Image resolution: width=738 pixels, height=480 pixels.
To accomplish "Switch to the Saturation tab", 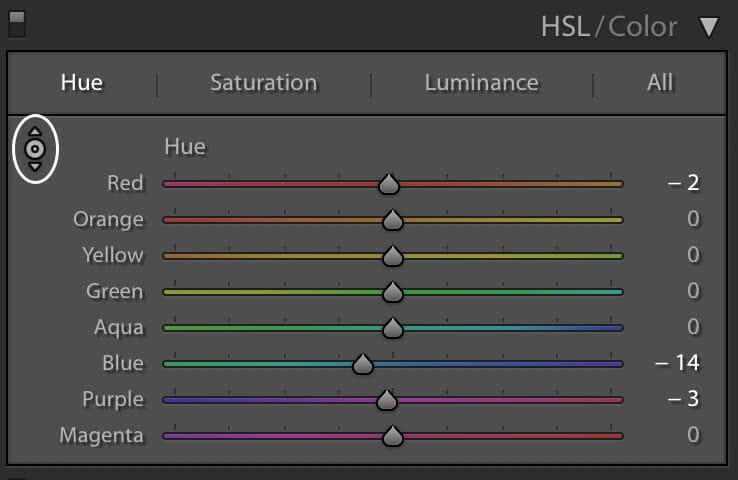I will pos(263,82).
